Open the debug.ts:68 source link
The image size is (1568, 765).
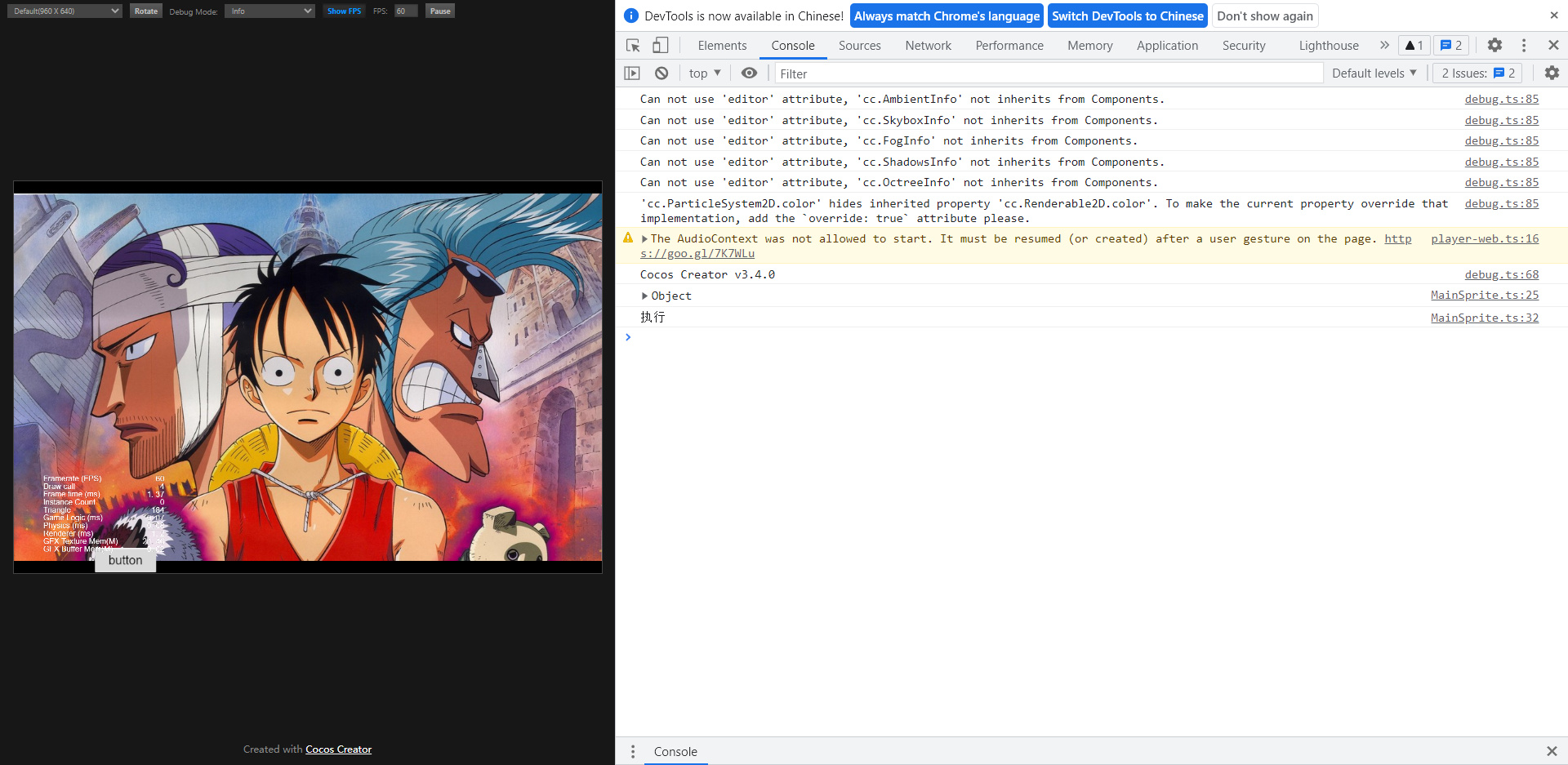point(1502,274)
